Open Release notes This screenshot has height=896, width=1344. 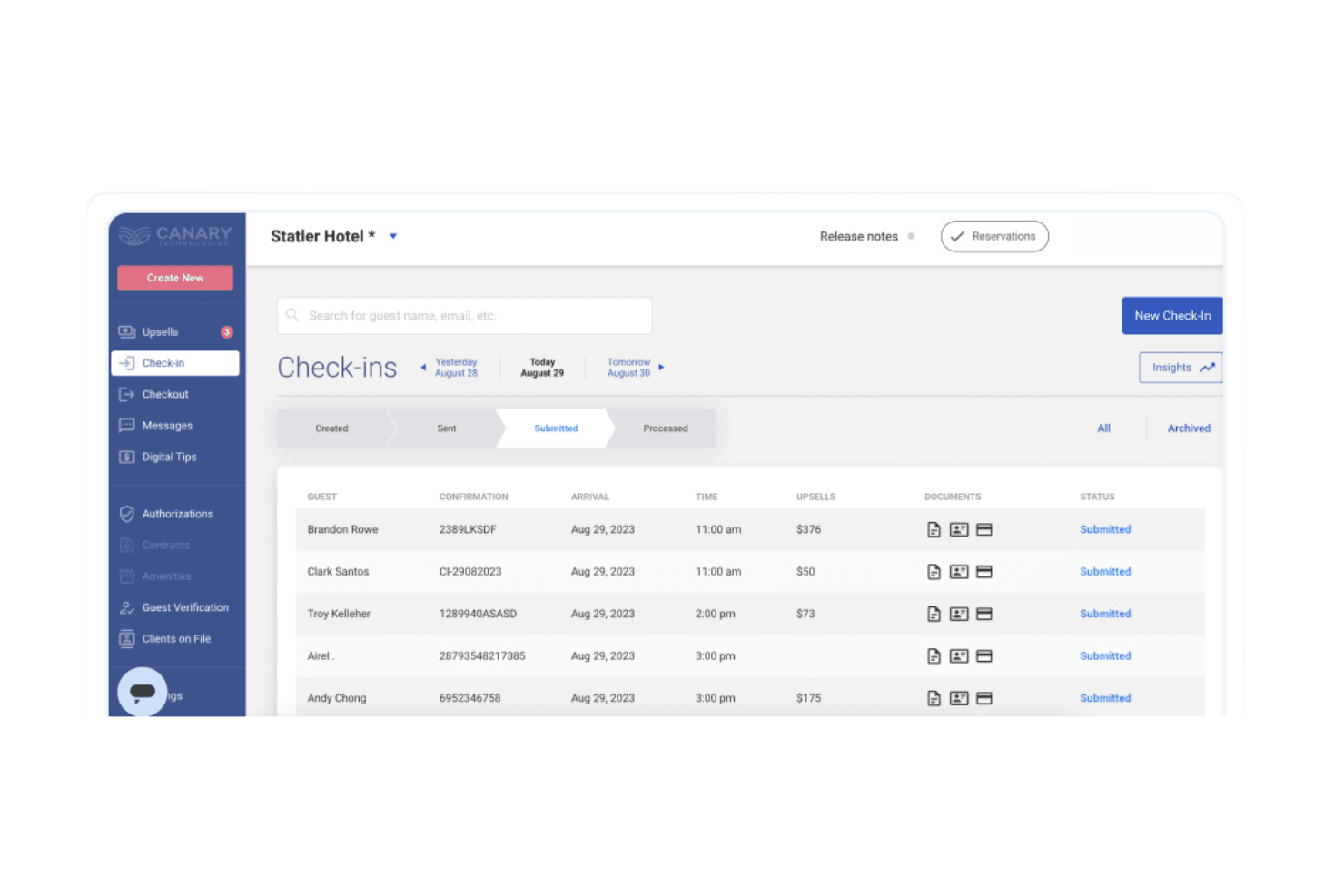(x=859, y=236)
